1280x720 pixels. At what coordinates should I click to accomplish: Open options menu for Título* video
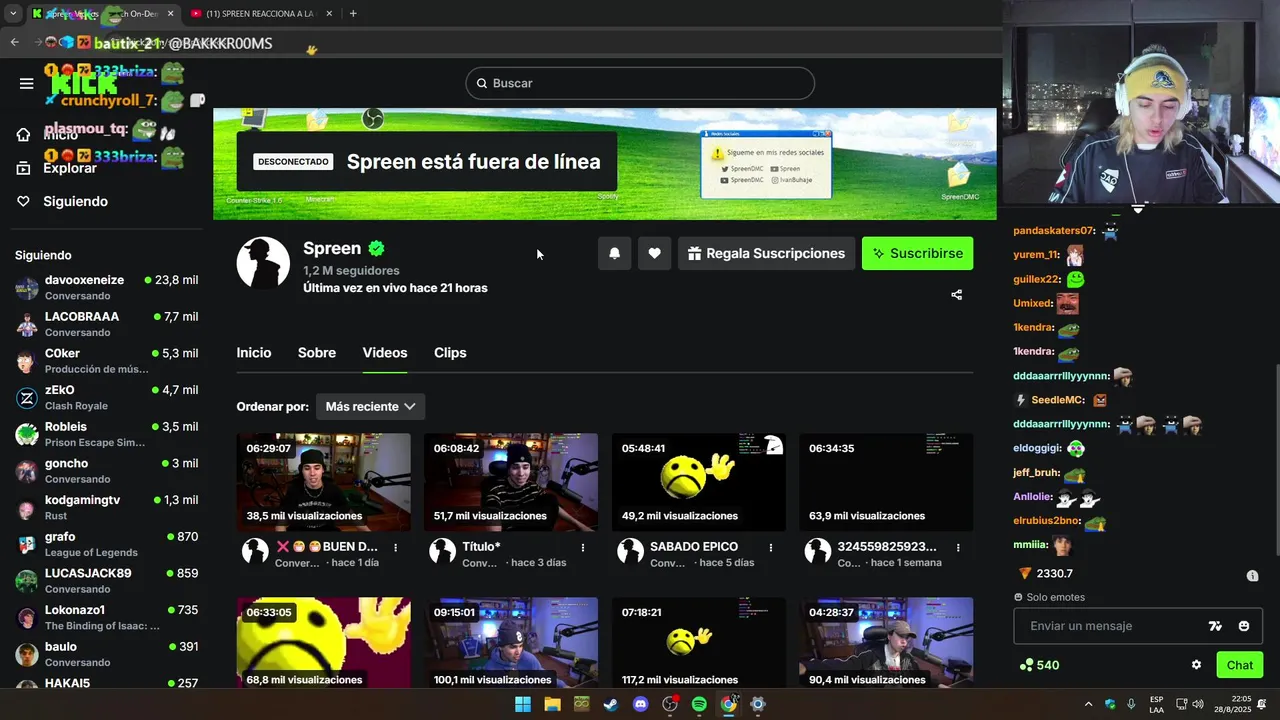(583, 547)
